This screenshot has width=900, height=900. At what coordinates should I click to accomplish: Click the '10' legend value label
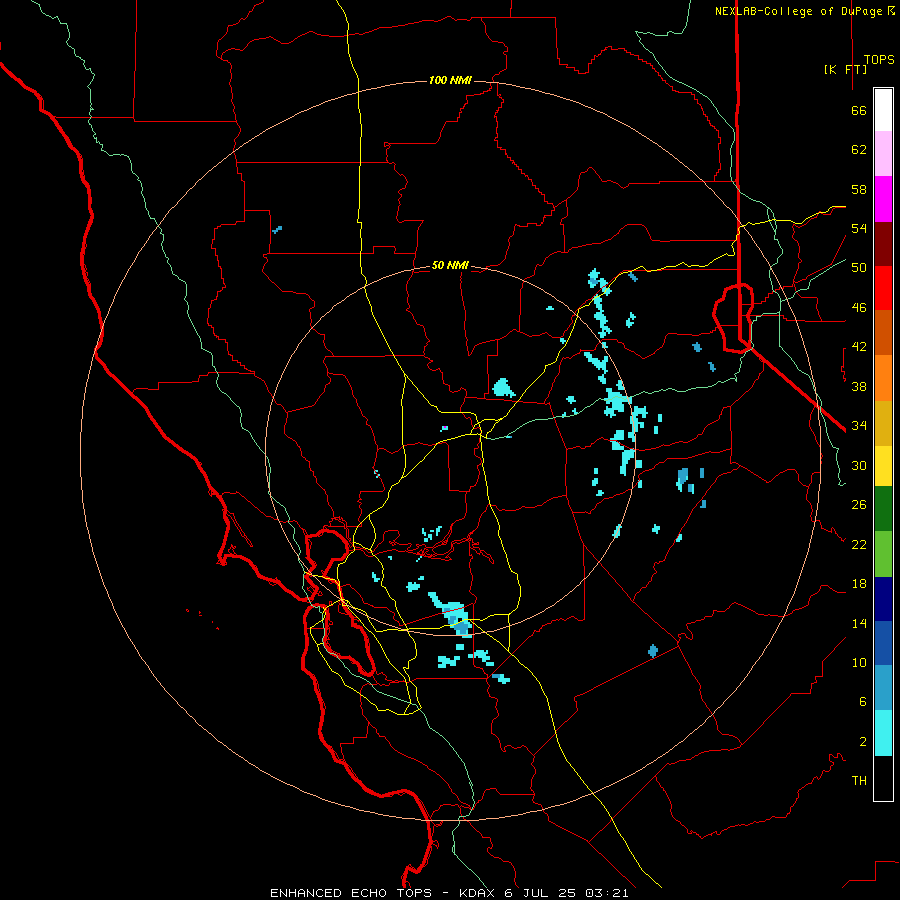(859, 662)
